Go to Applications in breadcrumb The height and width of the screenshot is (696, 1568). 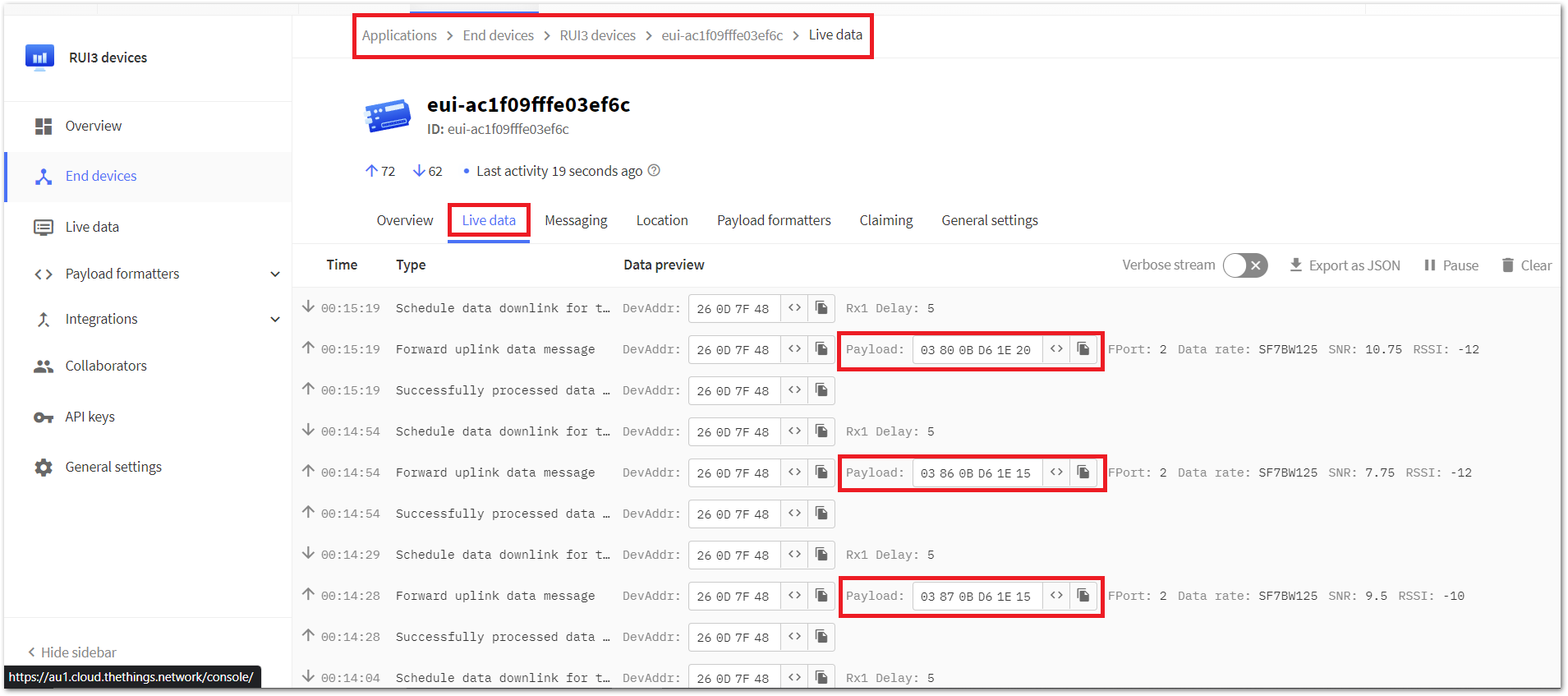point(399,35)
